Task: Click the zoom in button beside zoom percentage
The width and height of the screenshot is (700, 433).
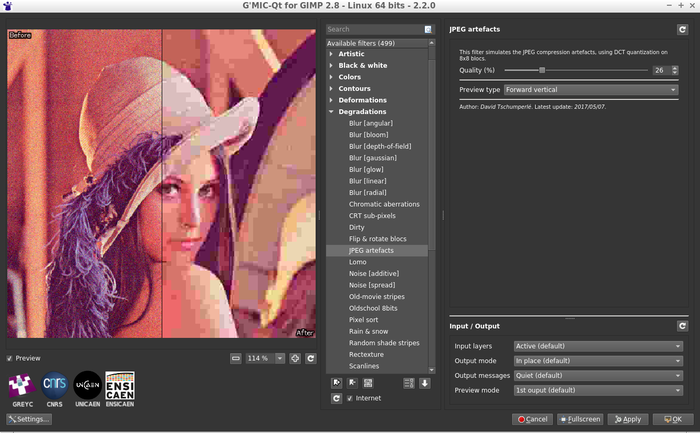Action: (x=295, y=358)
